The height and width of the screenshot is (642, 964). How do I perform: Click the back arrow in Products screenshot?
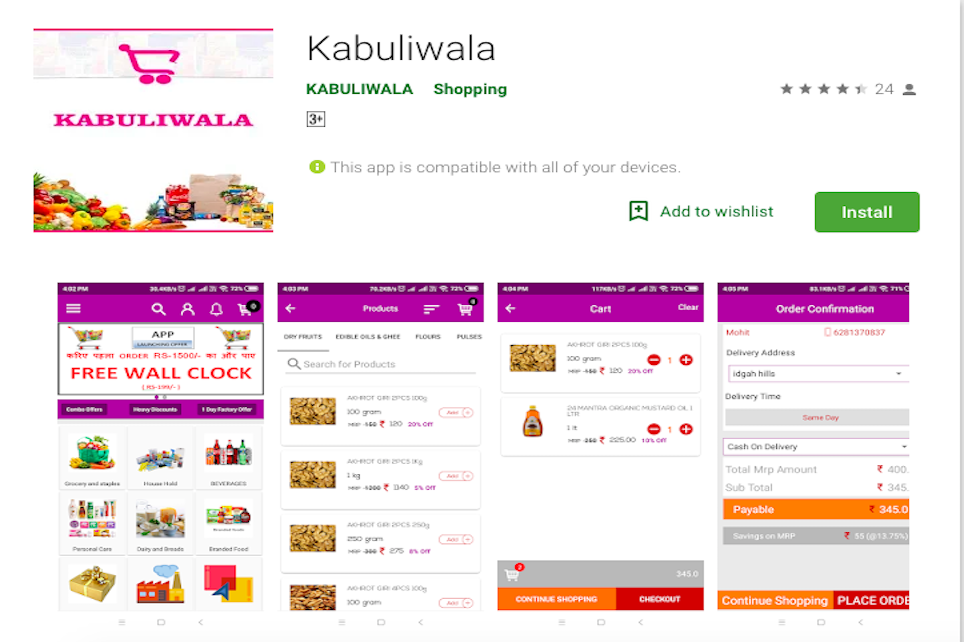click(291, 309)
